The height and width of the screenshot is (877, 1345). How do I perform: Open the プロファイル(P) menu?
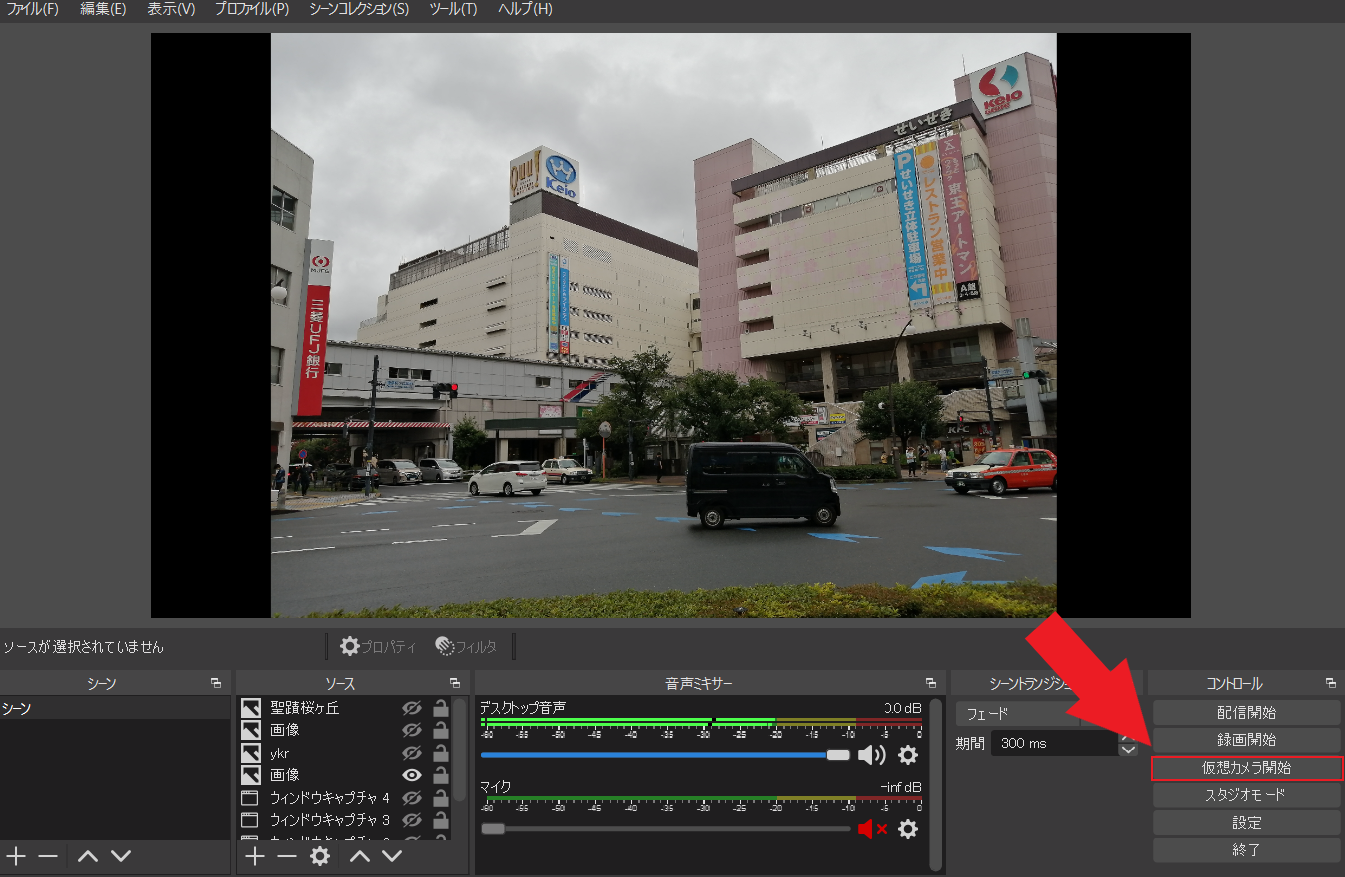[x=252, y=9]
